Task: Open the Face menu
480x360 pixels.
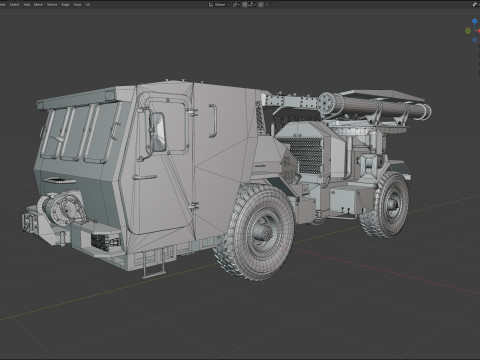Action: coord(77,5)
